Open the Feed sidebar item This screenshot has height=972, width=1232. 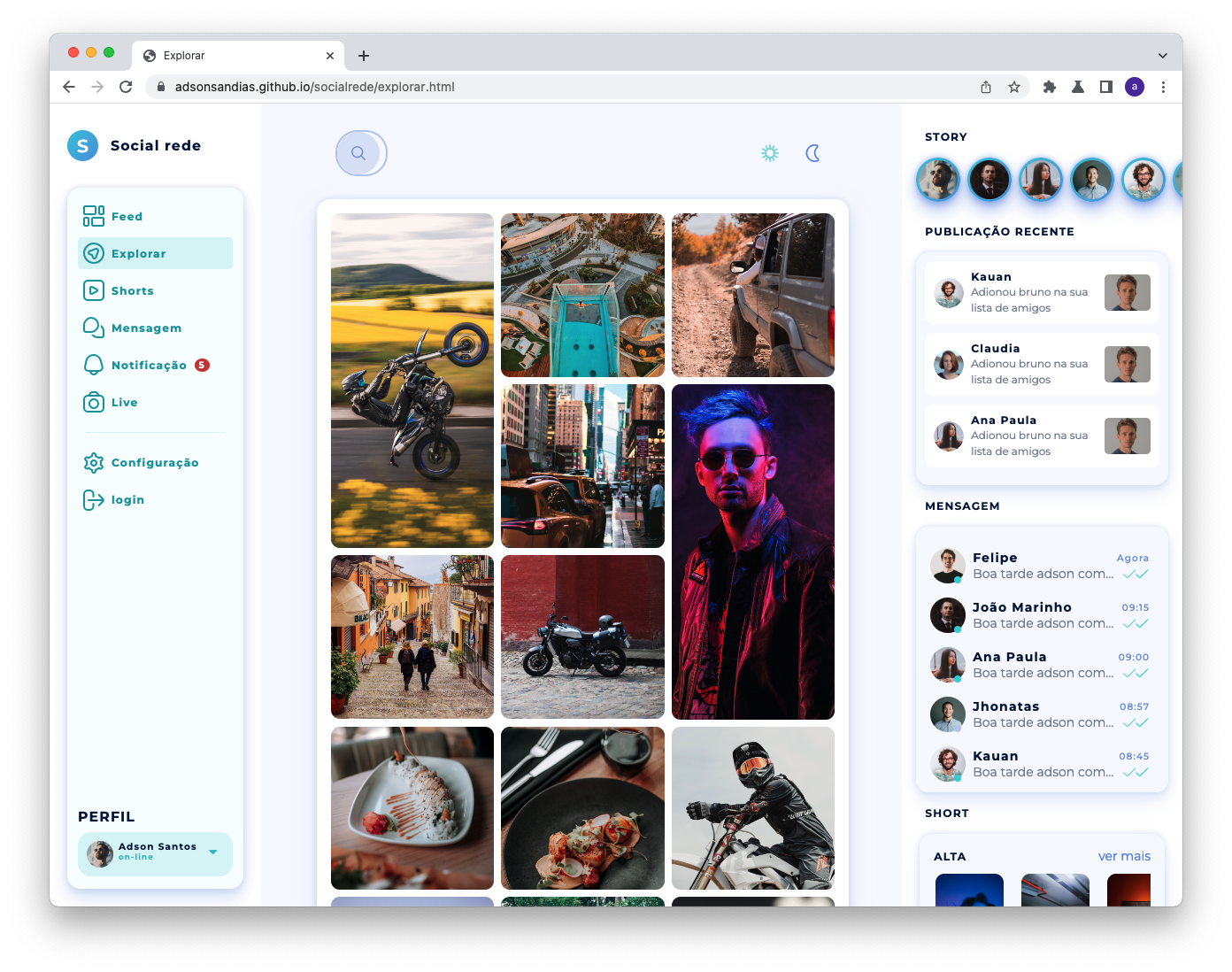pos(155,216)
